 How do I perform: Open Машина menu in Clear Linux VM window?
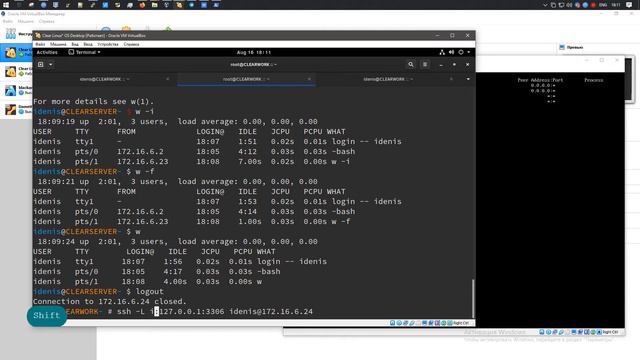point(58,44)
